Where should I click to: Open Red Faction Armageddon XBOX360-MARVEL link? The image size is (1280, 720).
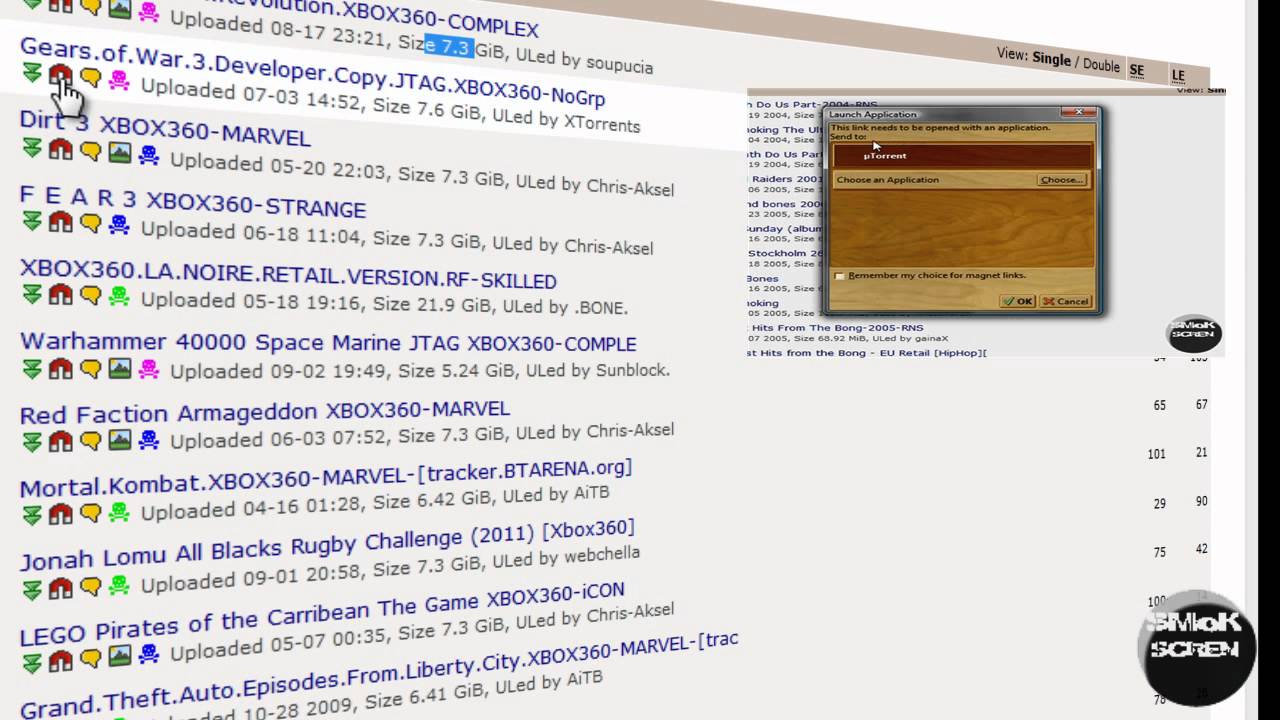(265, 411)
